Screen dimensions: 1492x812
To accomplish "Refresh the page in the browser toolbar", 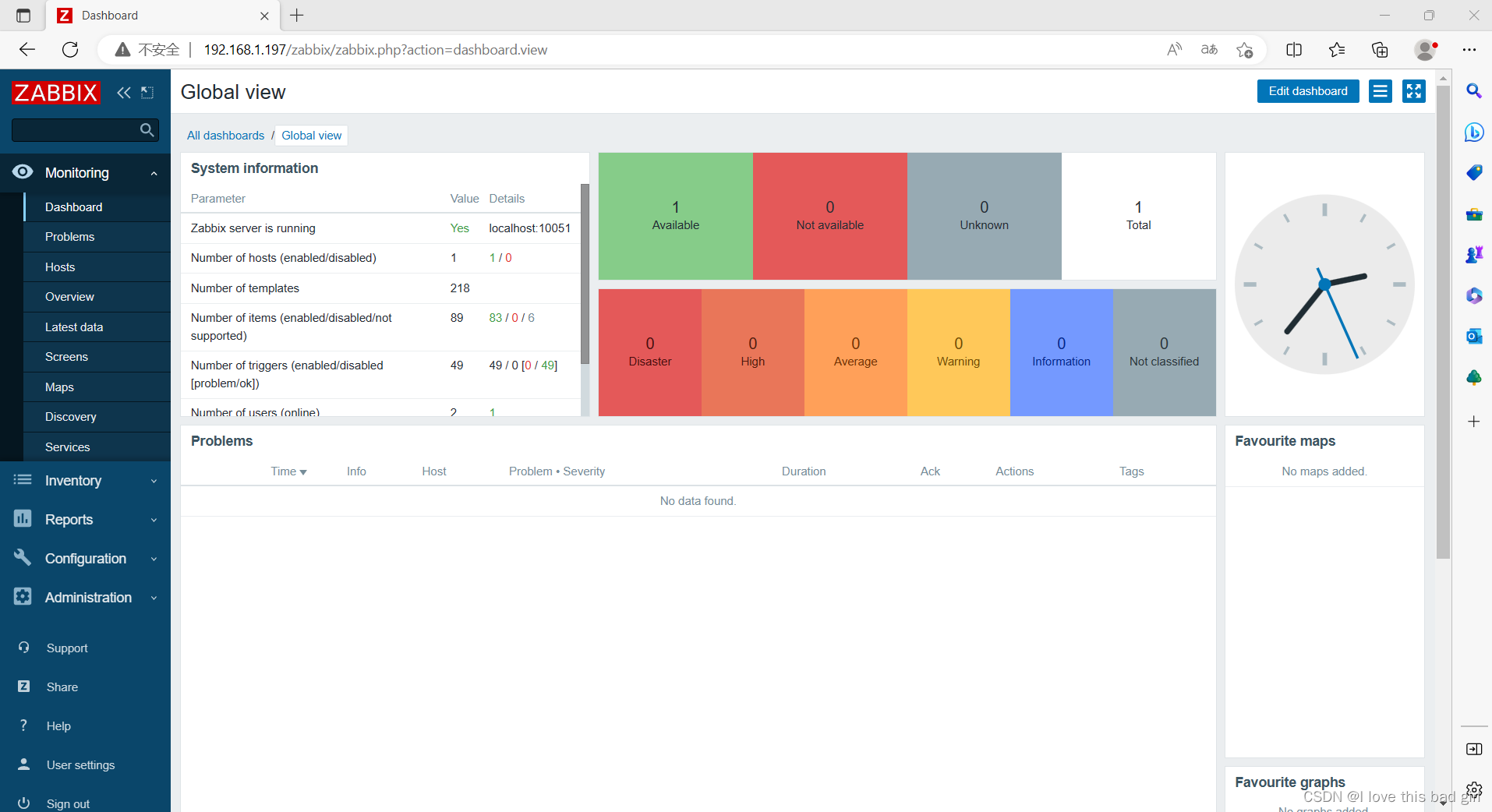I will (x=70, y=49).
